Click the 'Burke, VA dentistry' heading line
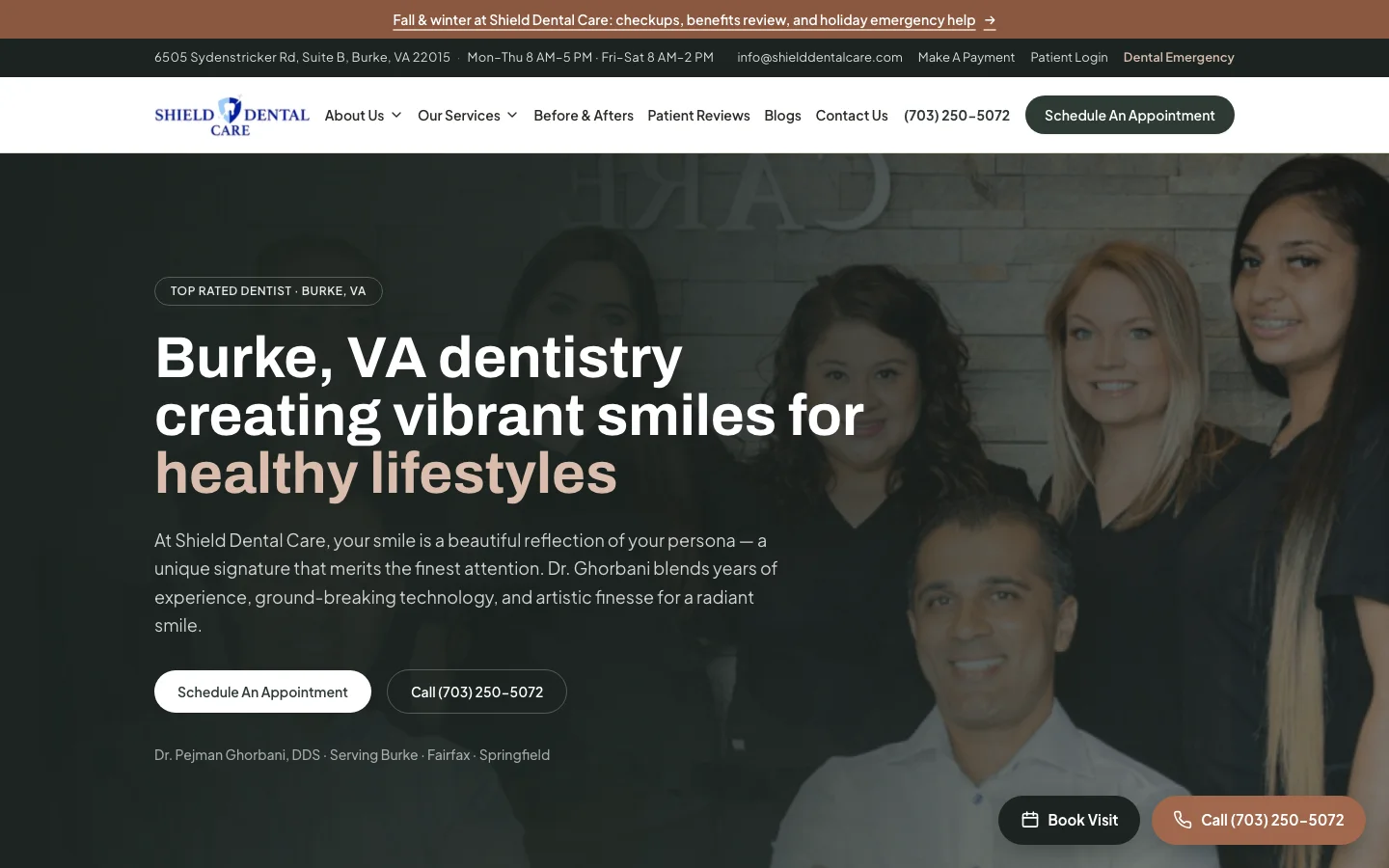 coord(419,357)
